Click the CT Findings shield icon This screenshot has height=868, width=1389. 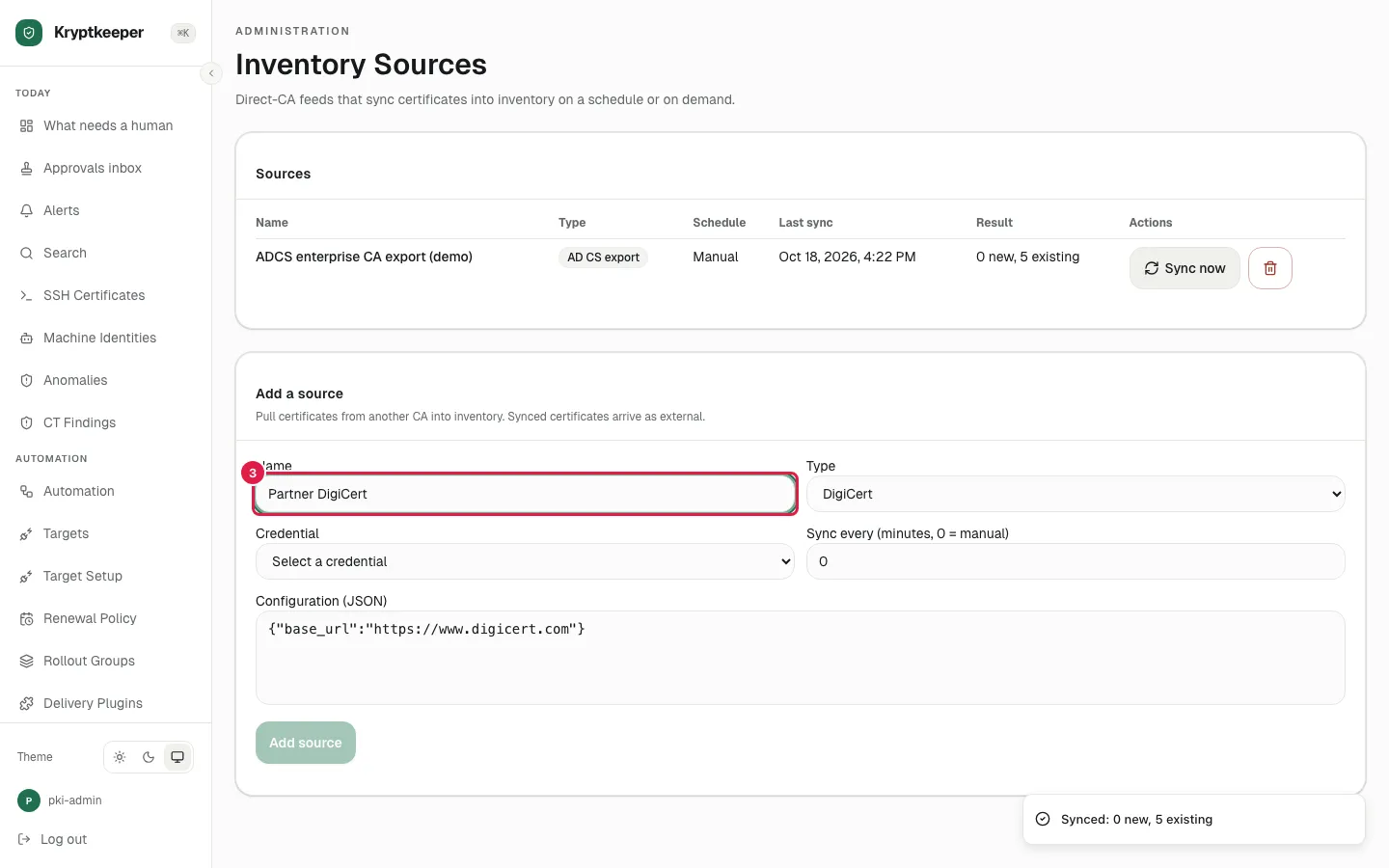tap(26, 422)
